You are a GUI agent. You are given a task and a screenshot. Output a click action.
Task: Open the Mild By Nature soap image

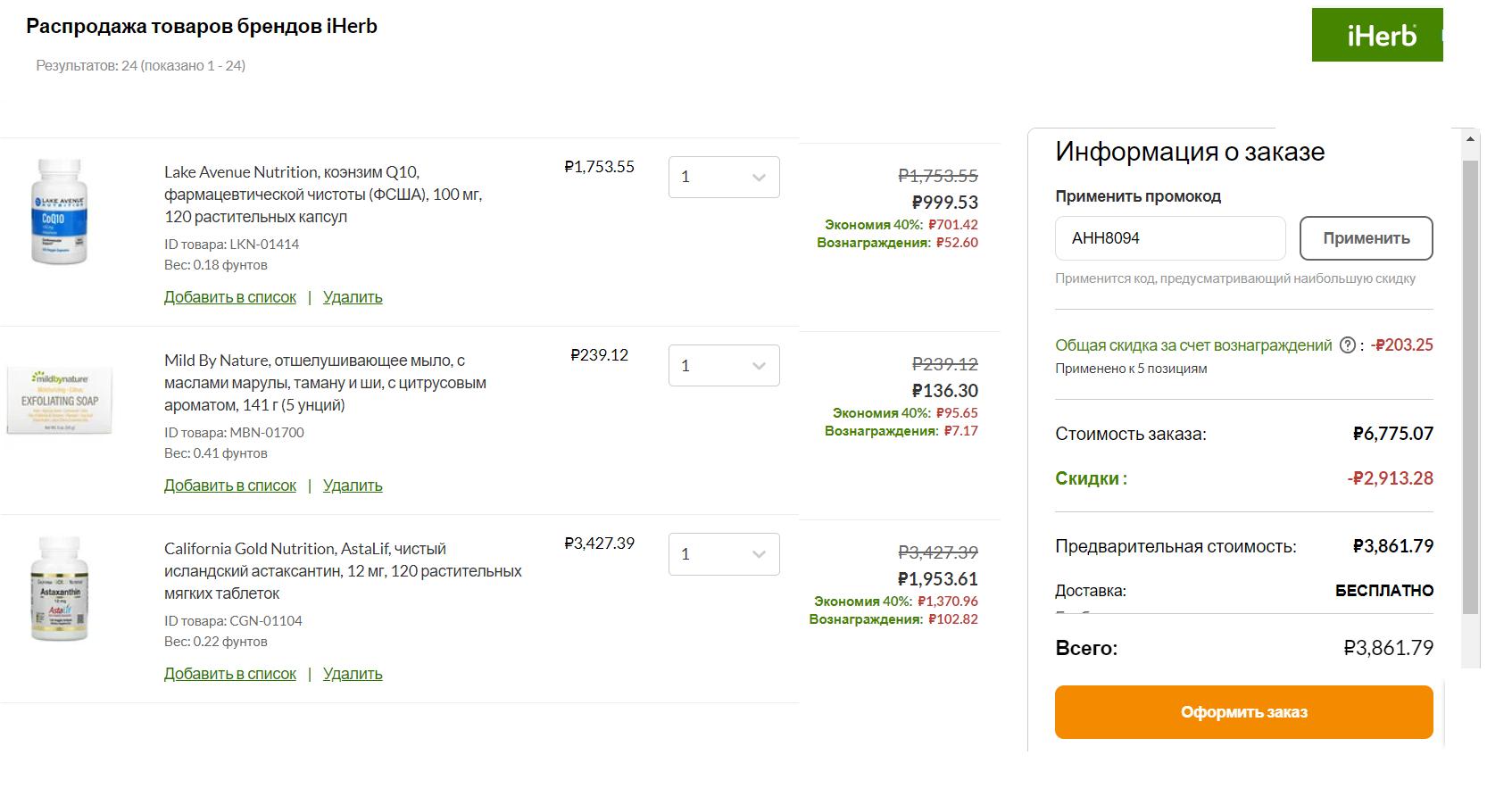(x=60, y=400)
